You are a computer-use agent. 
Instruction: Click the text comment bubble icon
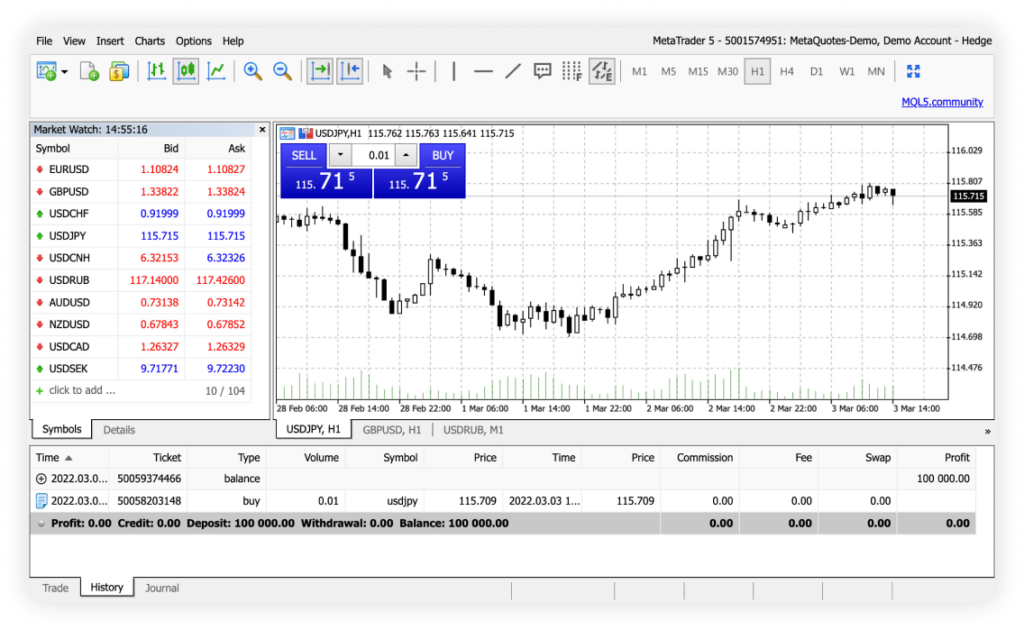click(x=542, y=71)
